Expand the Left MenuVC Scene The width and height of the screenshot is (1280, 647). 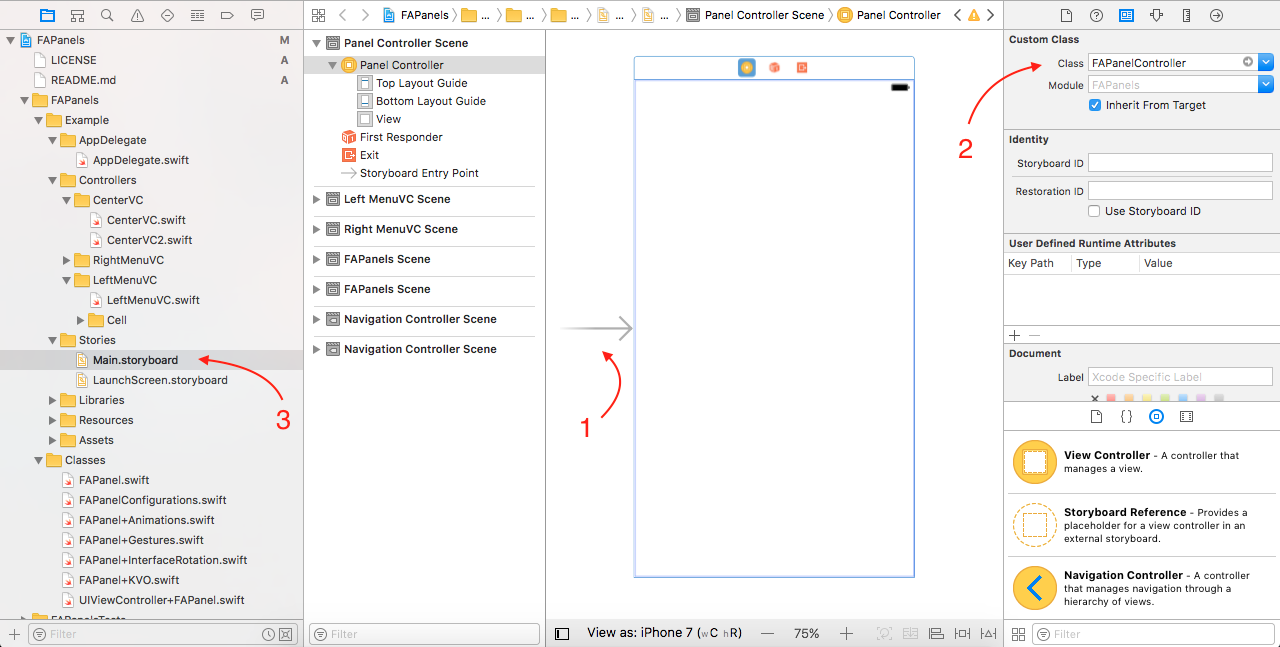point(318,199)
